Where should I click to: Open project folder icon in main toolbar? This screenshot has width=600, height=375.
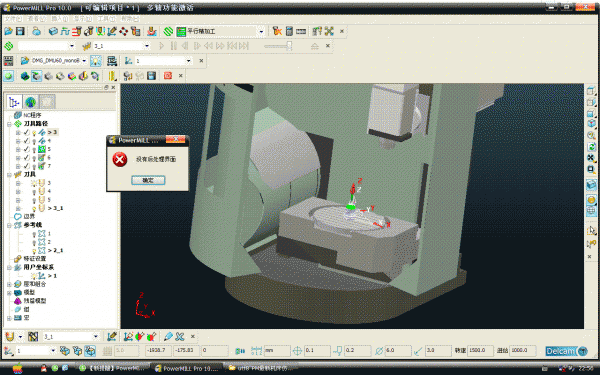click(8, 31)
